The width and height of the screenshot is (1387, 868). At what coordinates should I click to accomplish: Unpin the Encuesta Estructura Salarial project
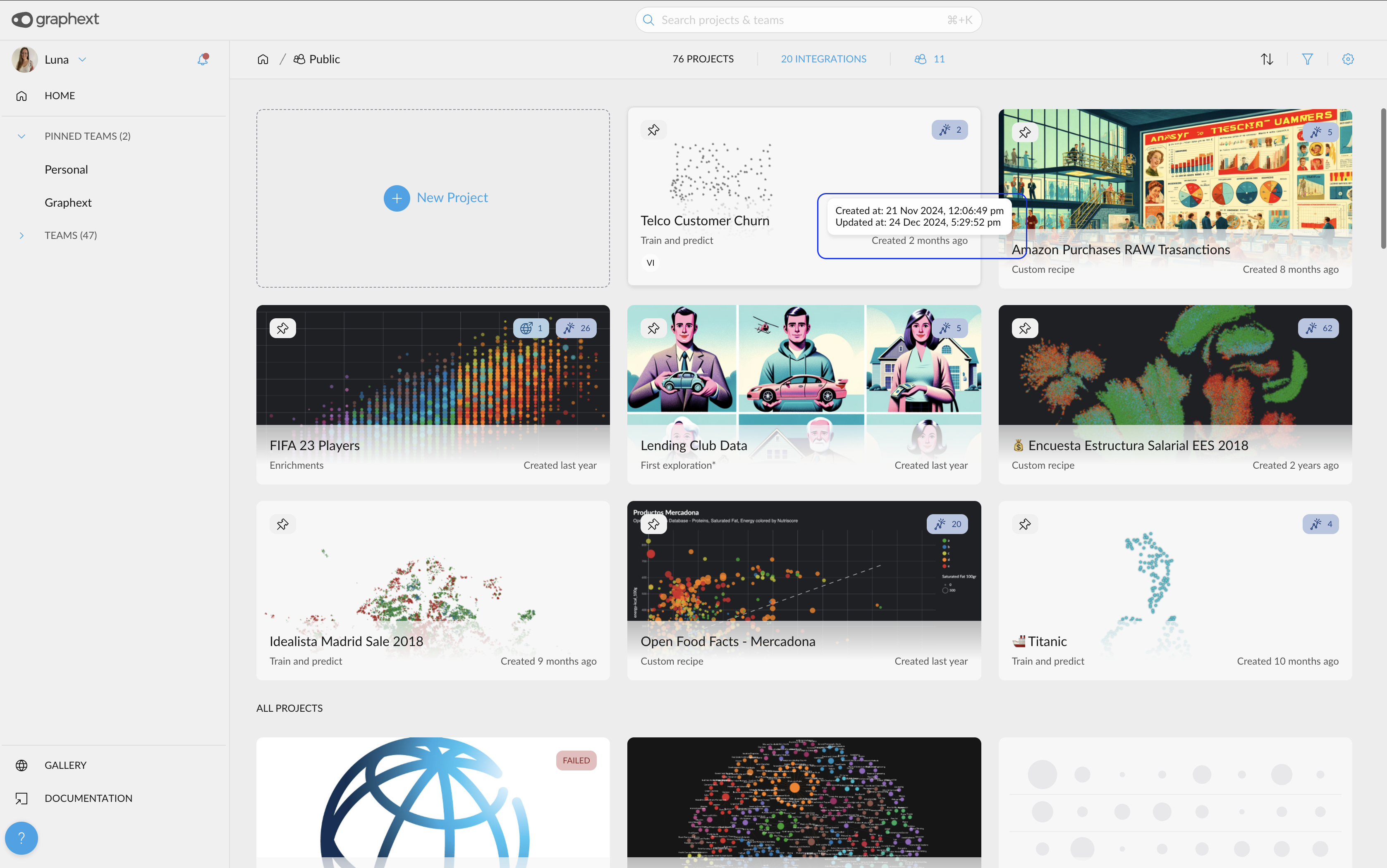(1025, 328)
